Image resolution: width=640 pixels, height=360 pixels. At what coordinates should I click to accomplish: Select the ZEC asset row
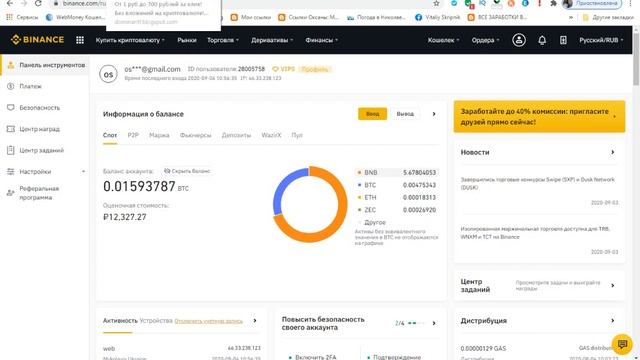click(397, 210)
